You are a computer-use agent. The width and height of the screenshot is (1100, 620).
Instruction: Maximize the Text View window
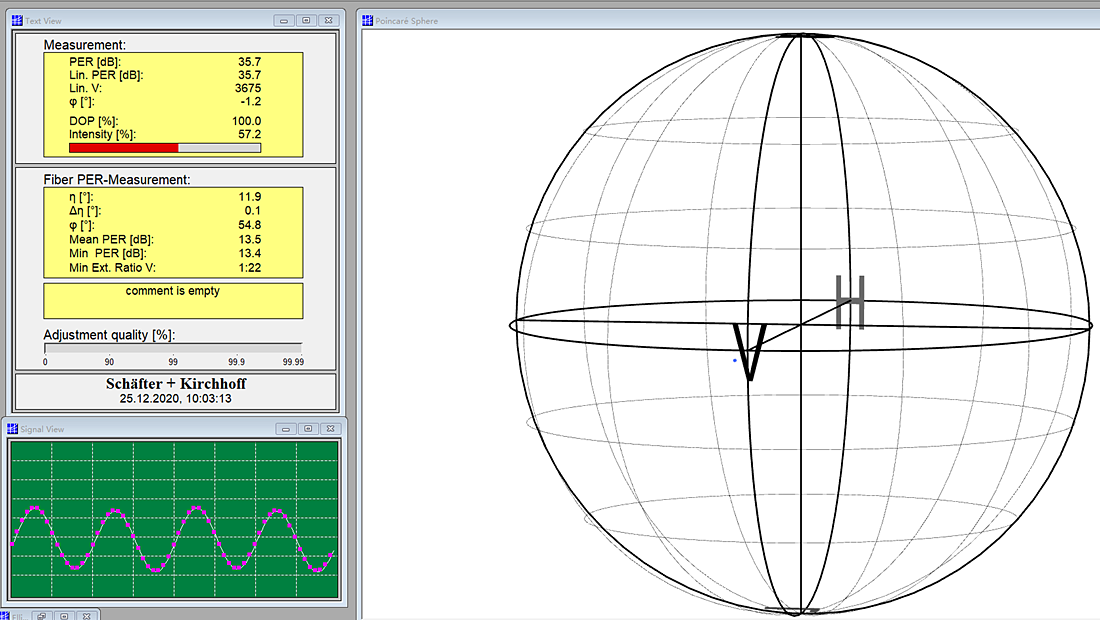point(306,20)
